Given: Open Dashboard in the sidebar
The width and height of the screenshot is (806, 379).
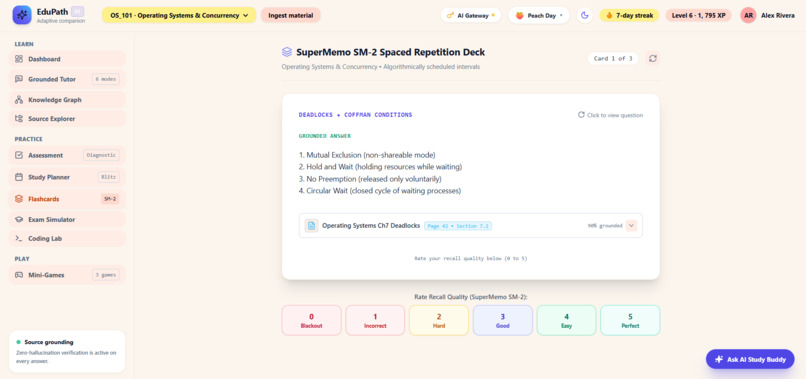Looking at the screenshot, I should click(67, 59).
